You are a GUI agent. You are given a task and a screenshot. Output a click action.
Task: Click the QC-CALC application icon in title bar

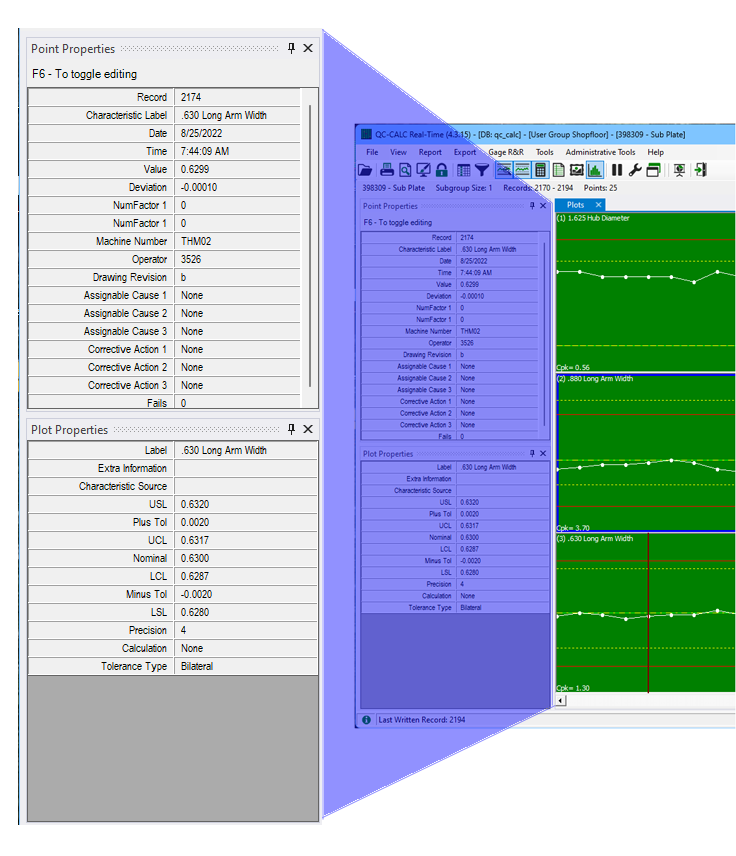(x=366, y=134)
